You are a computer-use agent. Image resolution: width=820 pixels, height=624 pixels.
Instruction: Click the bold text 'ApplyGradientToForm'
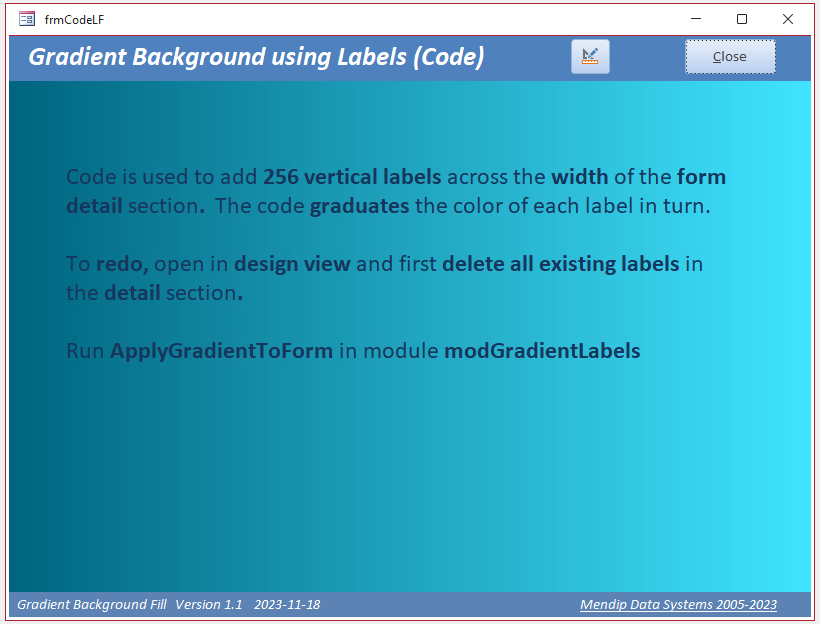pos(221,351)
